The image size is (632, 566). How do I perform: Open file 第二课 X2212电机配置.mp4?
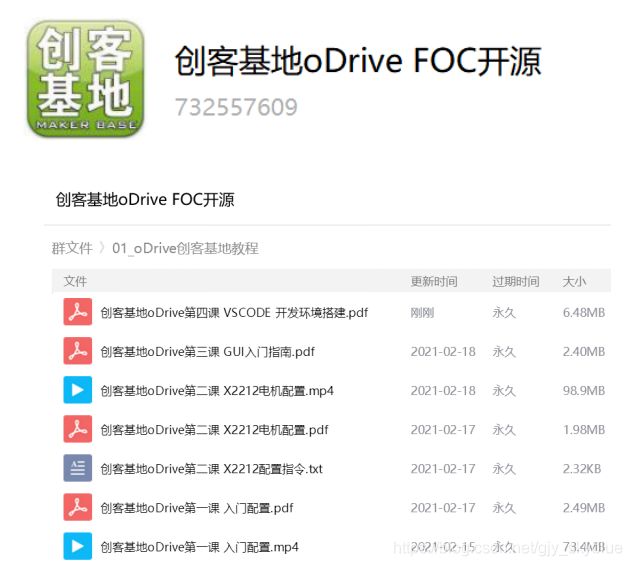click(x=217, y=391)
